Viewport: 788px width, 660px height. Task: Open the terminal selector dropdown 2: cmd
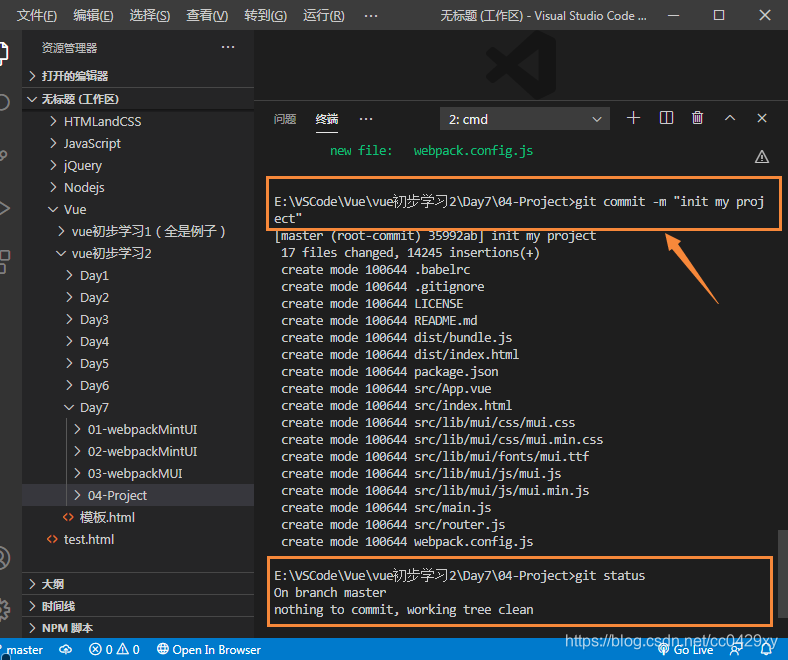click(525, 119)
